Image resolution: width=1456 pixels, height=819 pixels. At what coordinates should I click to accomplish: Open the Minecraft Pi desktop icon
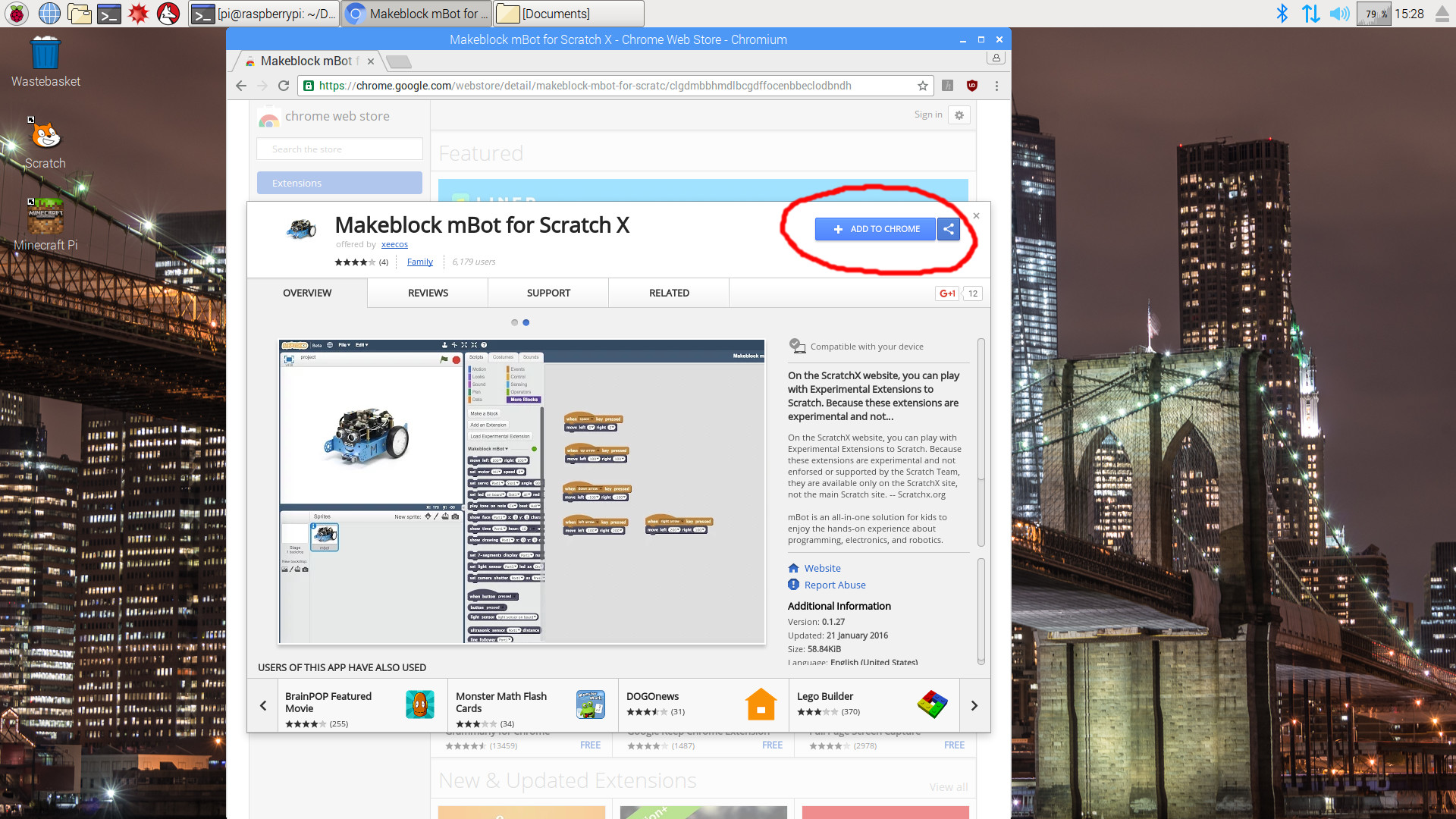[x=45, y=225]
